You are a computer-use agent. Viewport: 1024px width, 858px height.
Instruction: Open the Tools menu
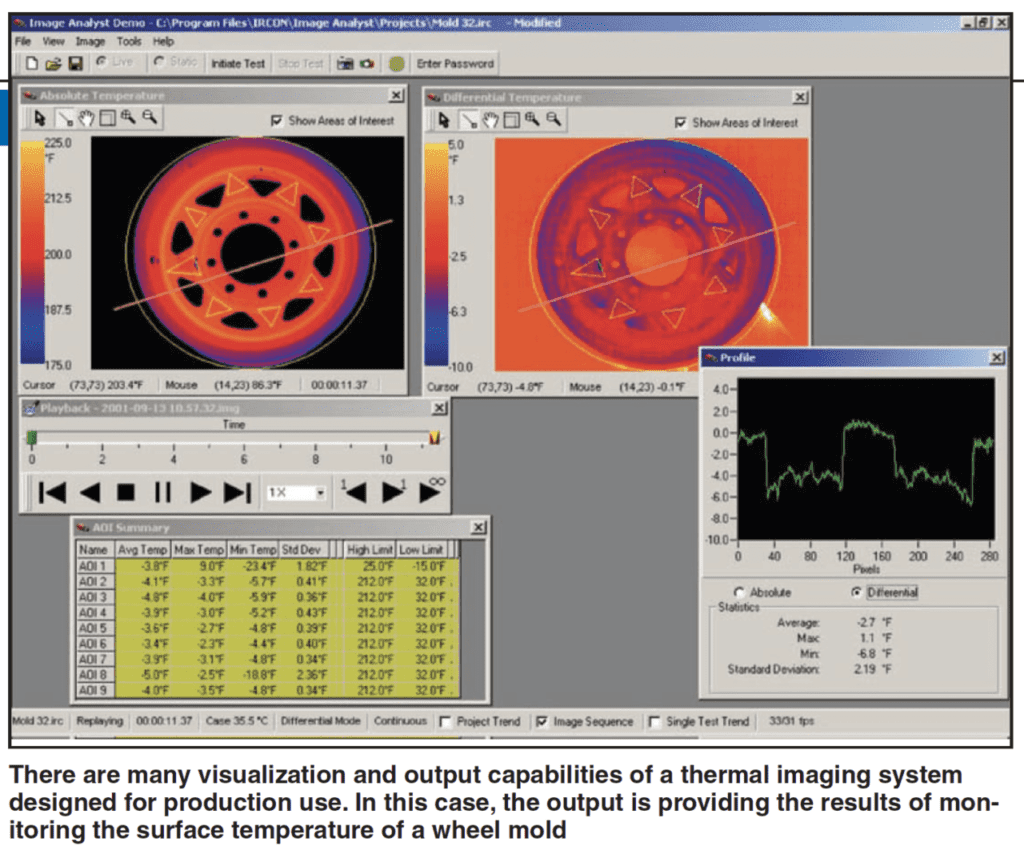click(128, 41)
